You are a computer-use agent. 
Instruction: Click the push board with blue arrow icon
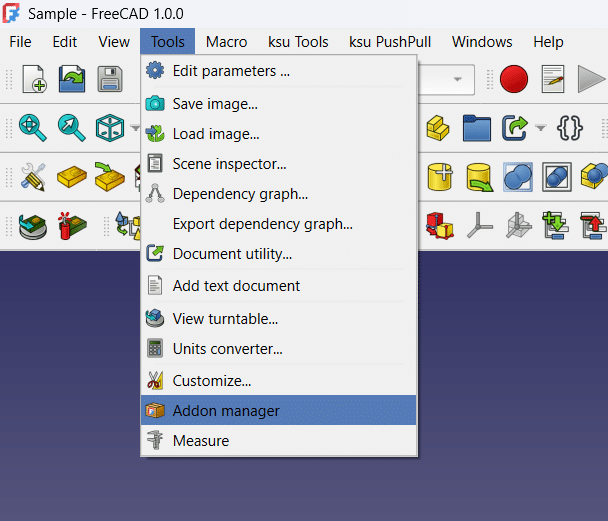point(33,226)
